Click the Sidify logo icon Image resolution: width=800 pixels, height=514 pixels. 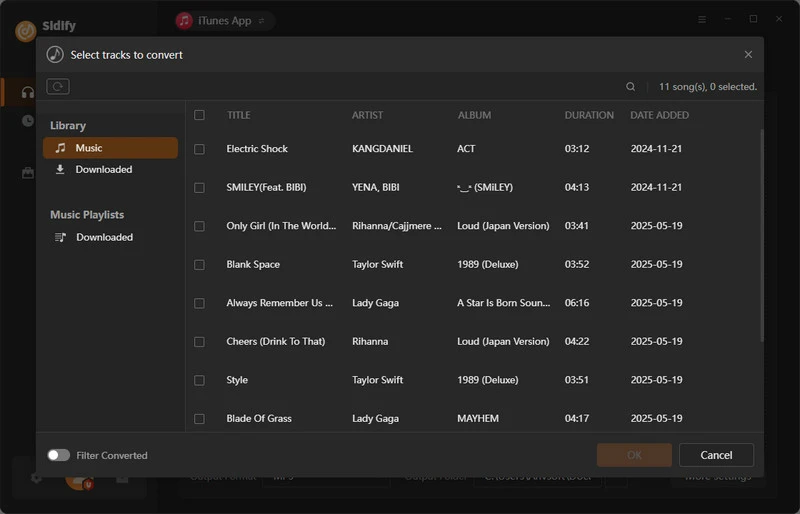point(26,31)
